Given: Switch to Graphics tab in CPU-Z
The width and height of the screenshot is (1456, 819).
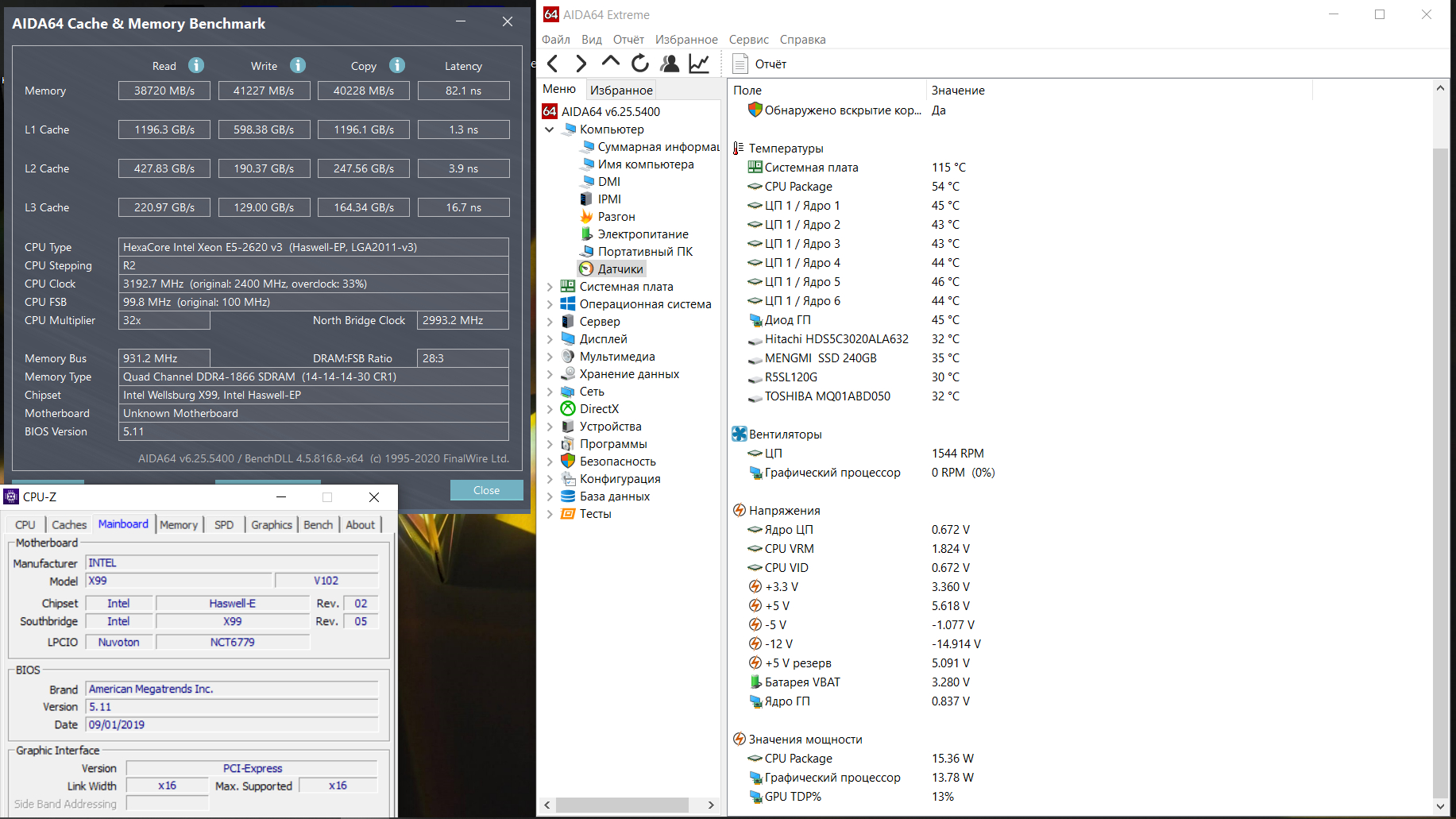Looking at the screenshot, I should [x=272, y=524].
